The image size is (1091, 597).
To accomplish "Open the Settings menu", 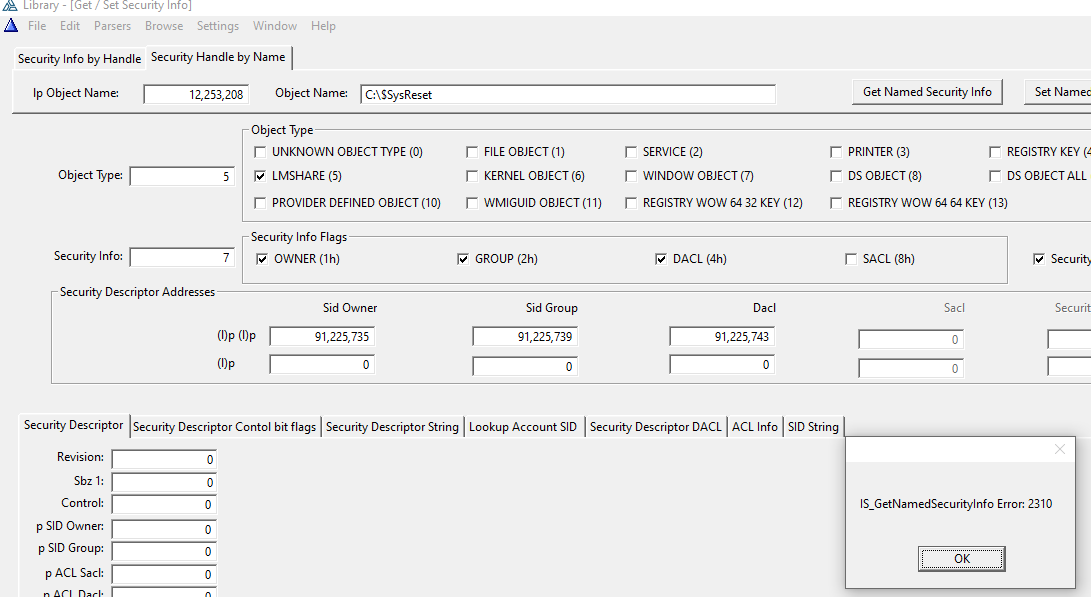I will click(x=217, y=26).
